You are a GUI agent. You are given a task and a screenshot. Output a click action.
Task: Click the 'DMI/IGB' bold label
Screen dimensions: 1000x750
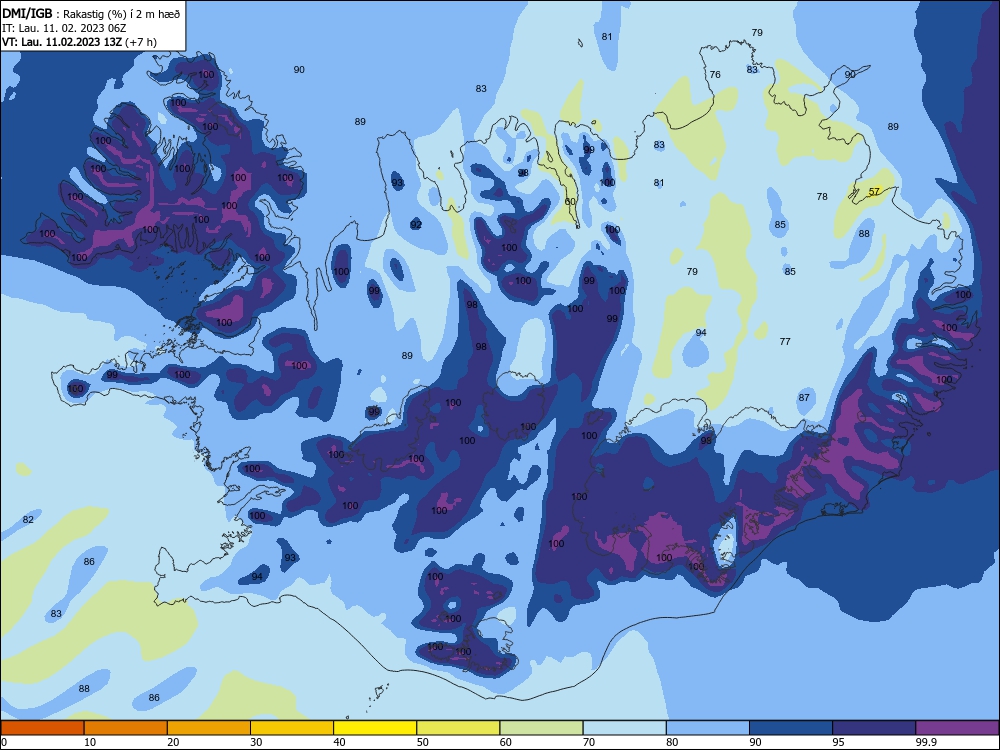click(27, 13)
